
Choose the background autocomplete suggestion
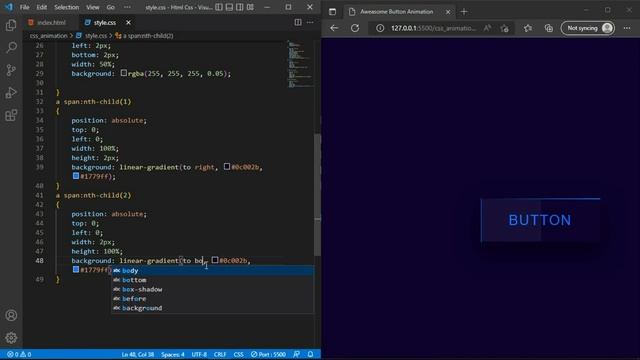[x=213, y=308]
